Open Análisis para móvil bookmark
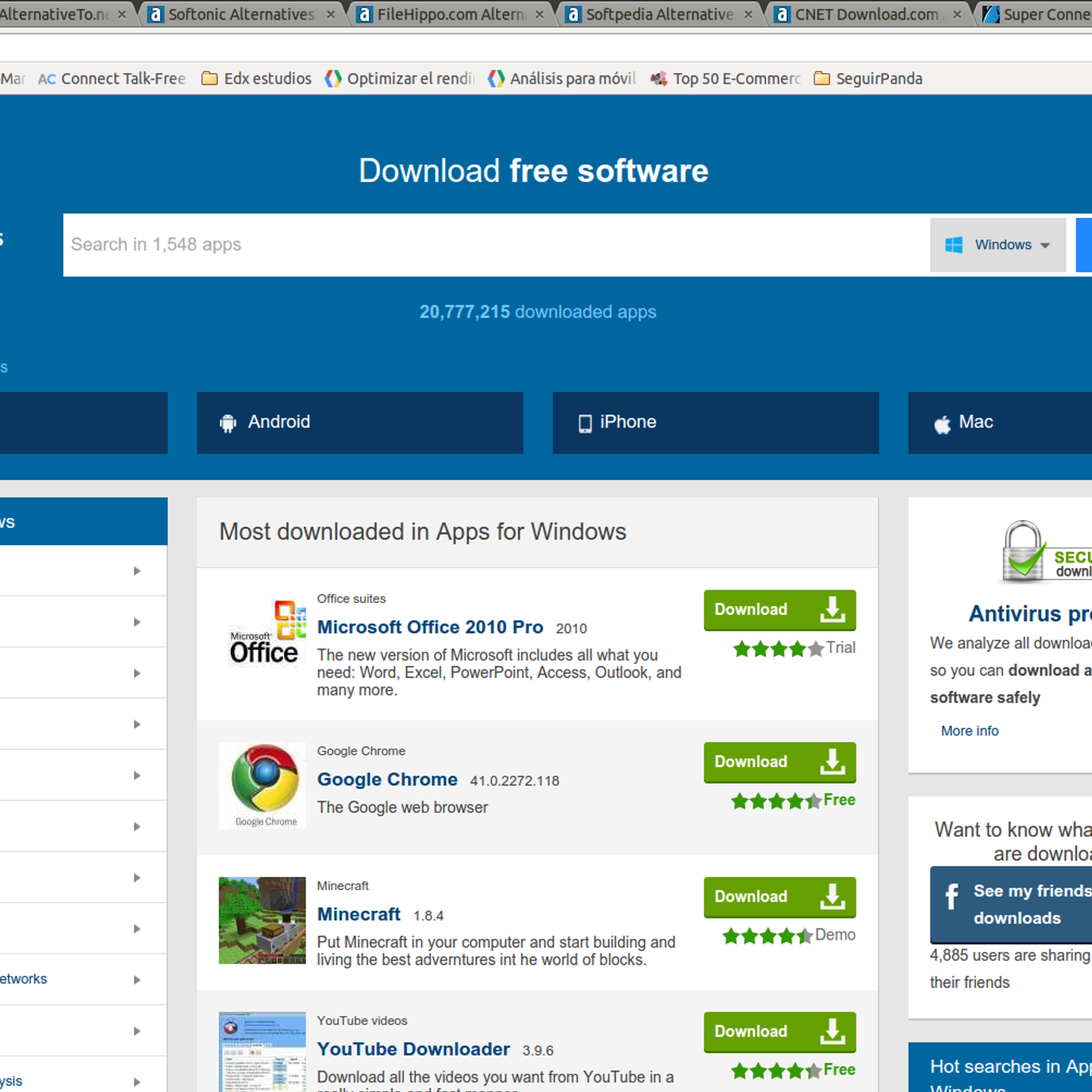1092x1092 pixels. (x=562, y=78)
